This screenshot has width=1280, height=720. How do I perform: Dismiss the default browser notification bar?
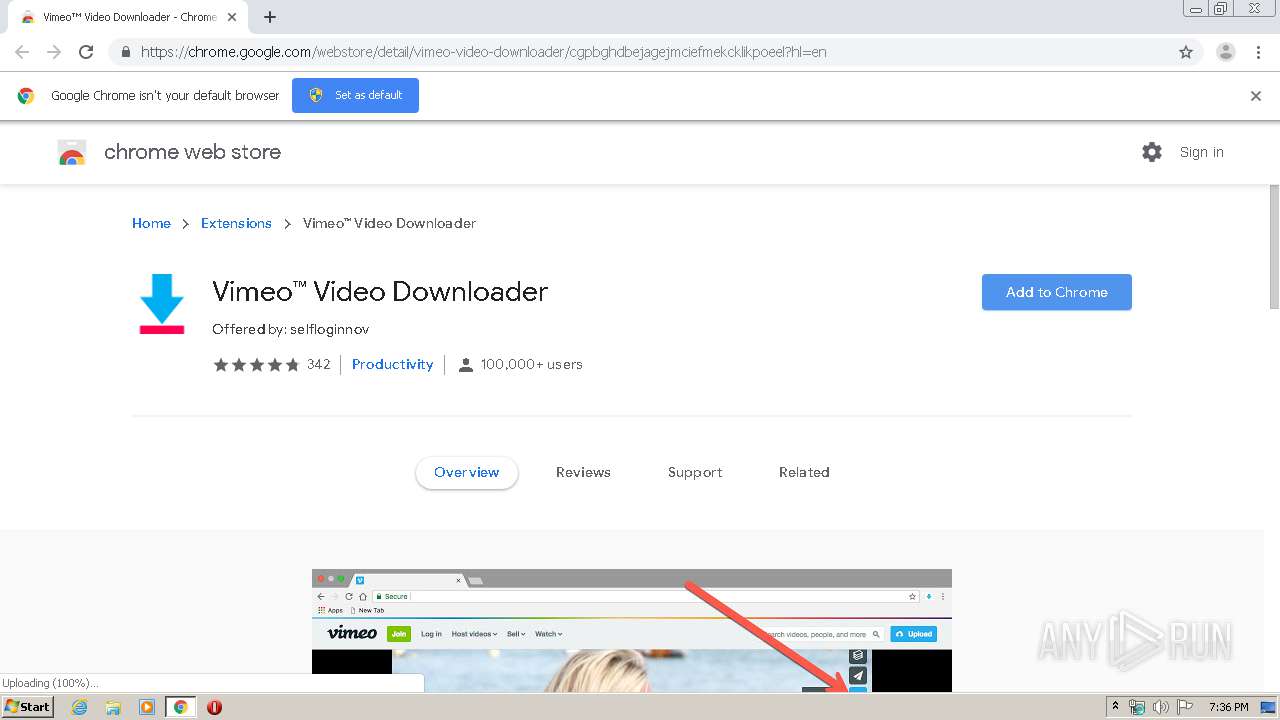pyautogui.click(x=1256, y=96)
